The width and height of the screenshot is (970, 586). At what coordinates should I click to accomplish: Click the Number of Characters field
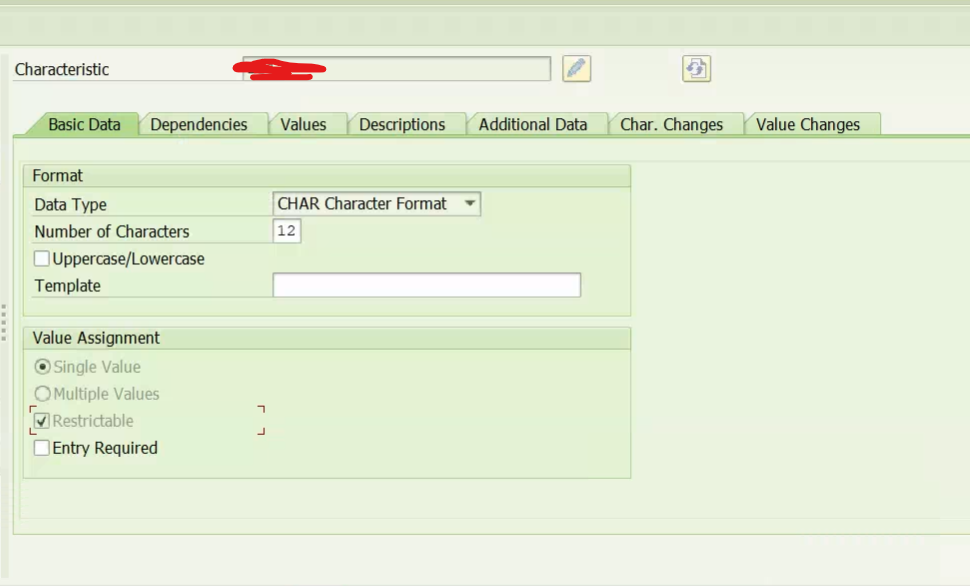[287, 232]
